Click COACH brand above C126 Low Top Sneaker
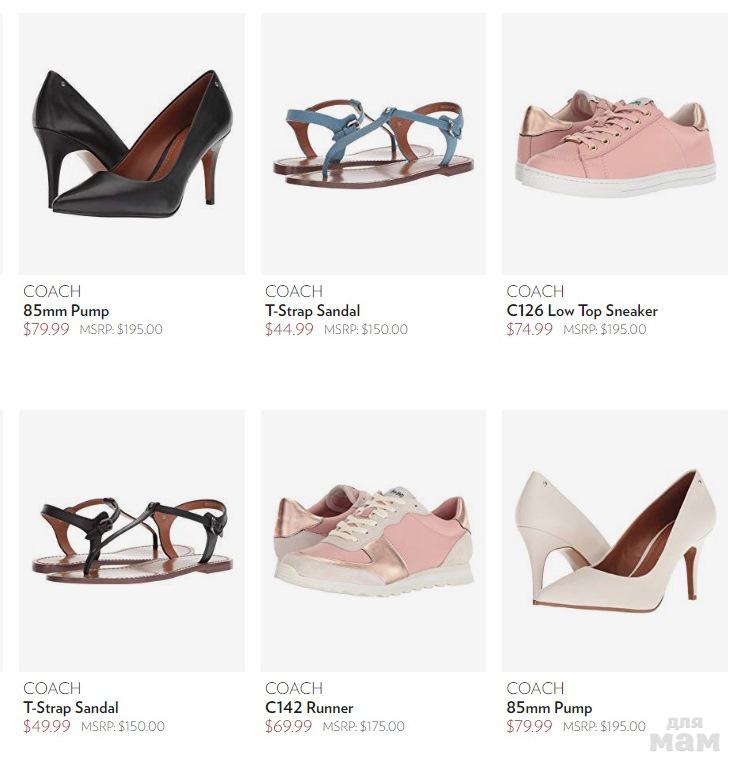Image resolution: width=735 pixels, height=766 pixels. (535, 291)
